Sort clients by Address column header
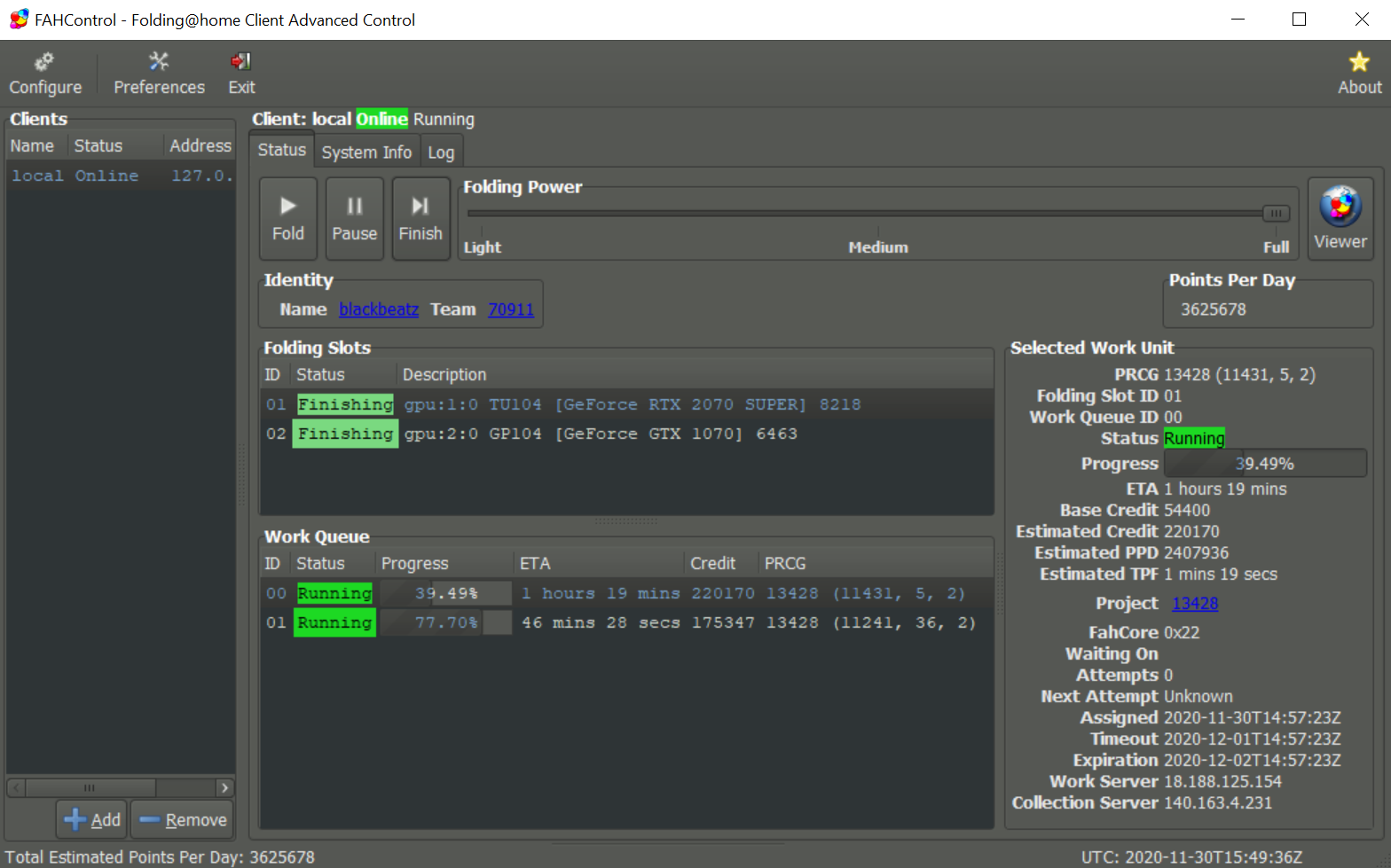1391x868 pixels. coord(200,145)
